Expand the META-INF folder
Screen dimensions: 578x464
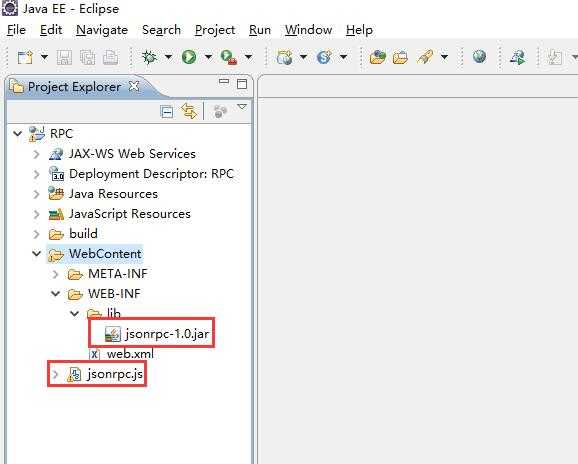55,274
